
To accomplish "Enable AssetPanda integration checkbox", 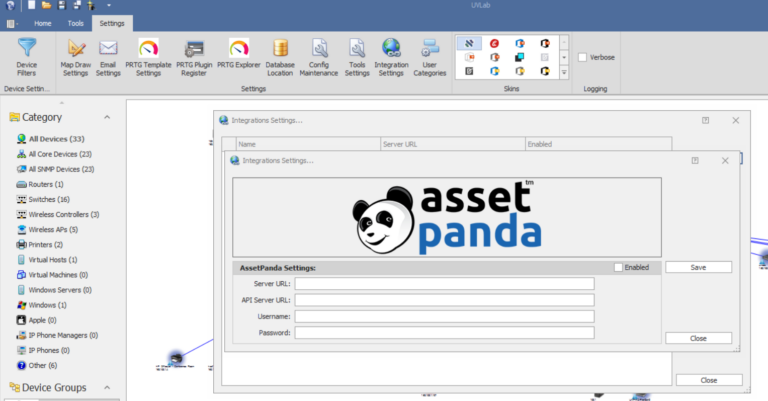I will [618, 267].
